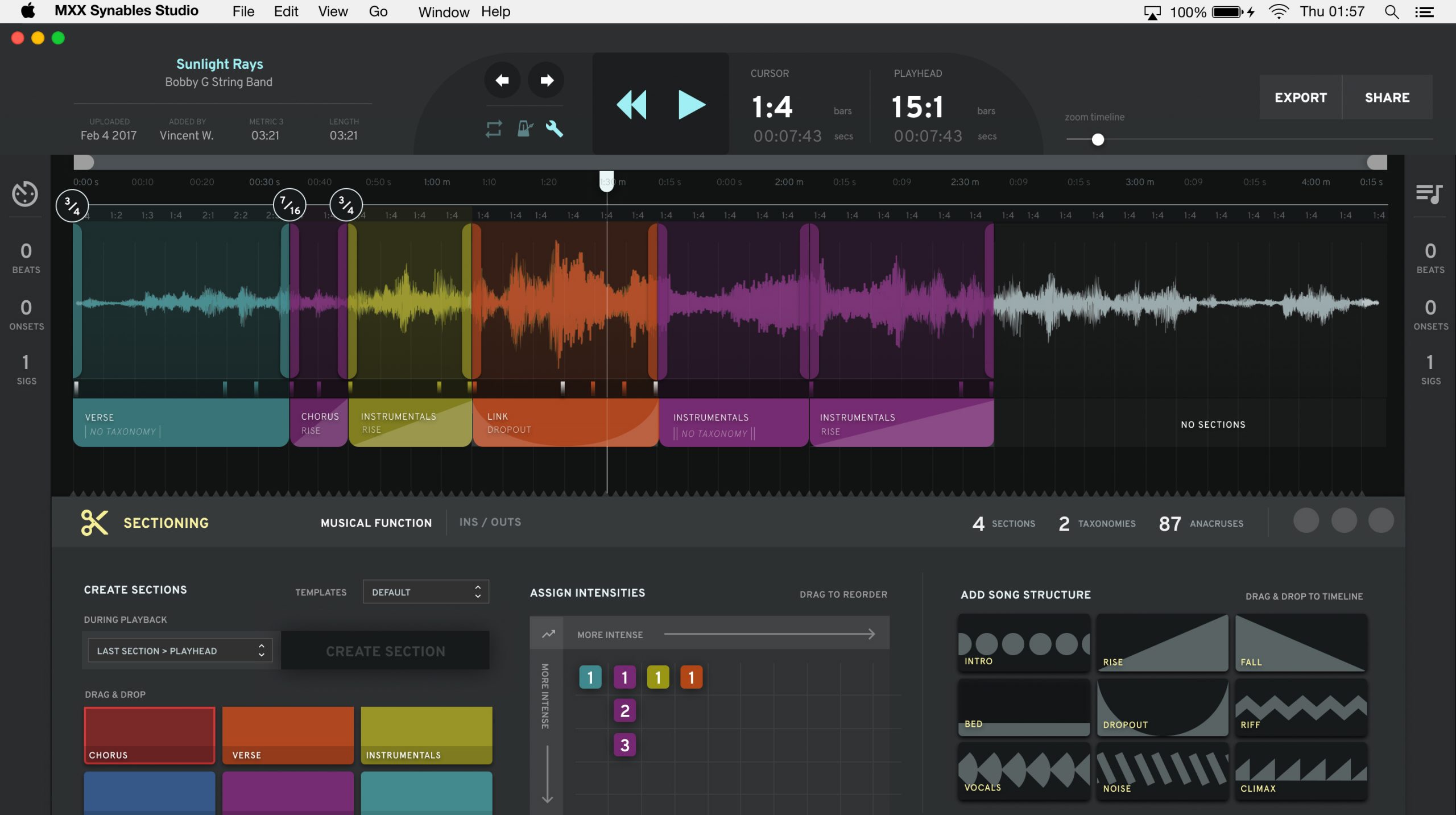
Task: Click the purple intensity 3 tile
Action: 624,745
